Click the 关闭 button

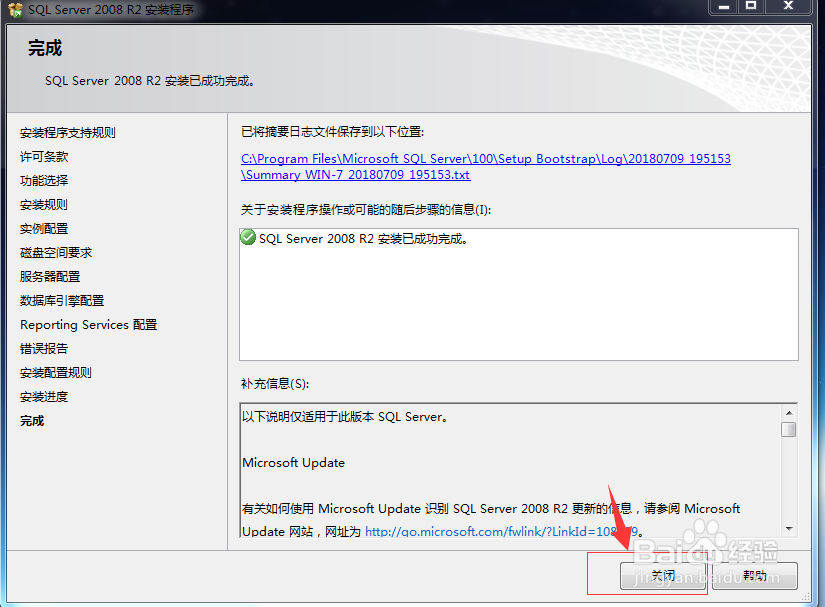coord(662,575)
